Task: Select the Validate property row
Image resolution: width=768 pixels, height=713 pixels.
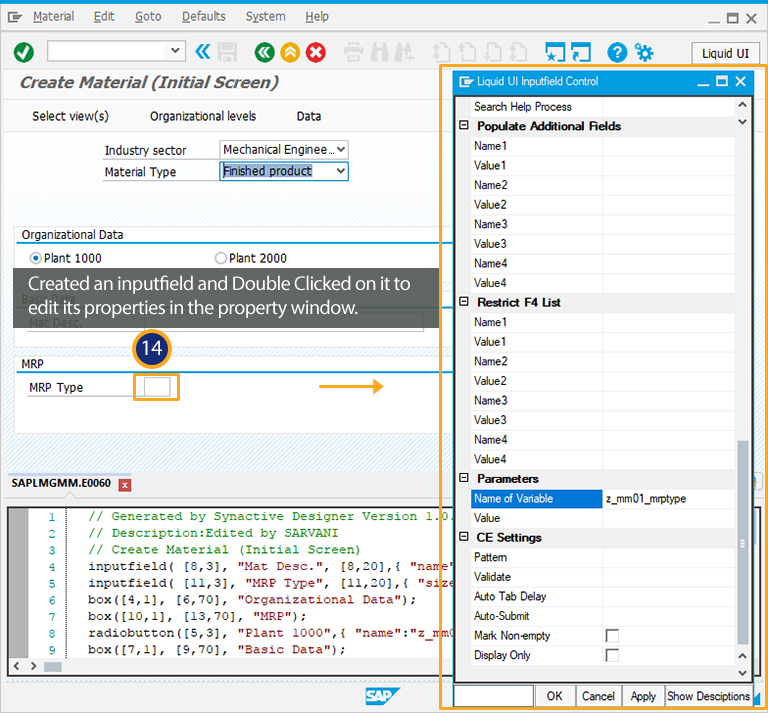Action: 603,577
